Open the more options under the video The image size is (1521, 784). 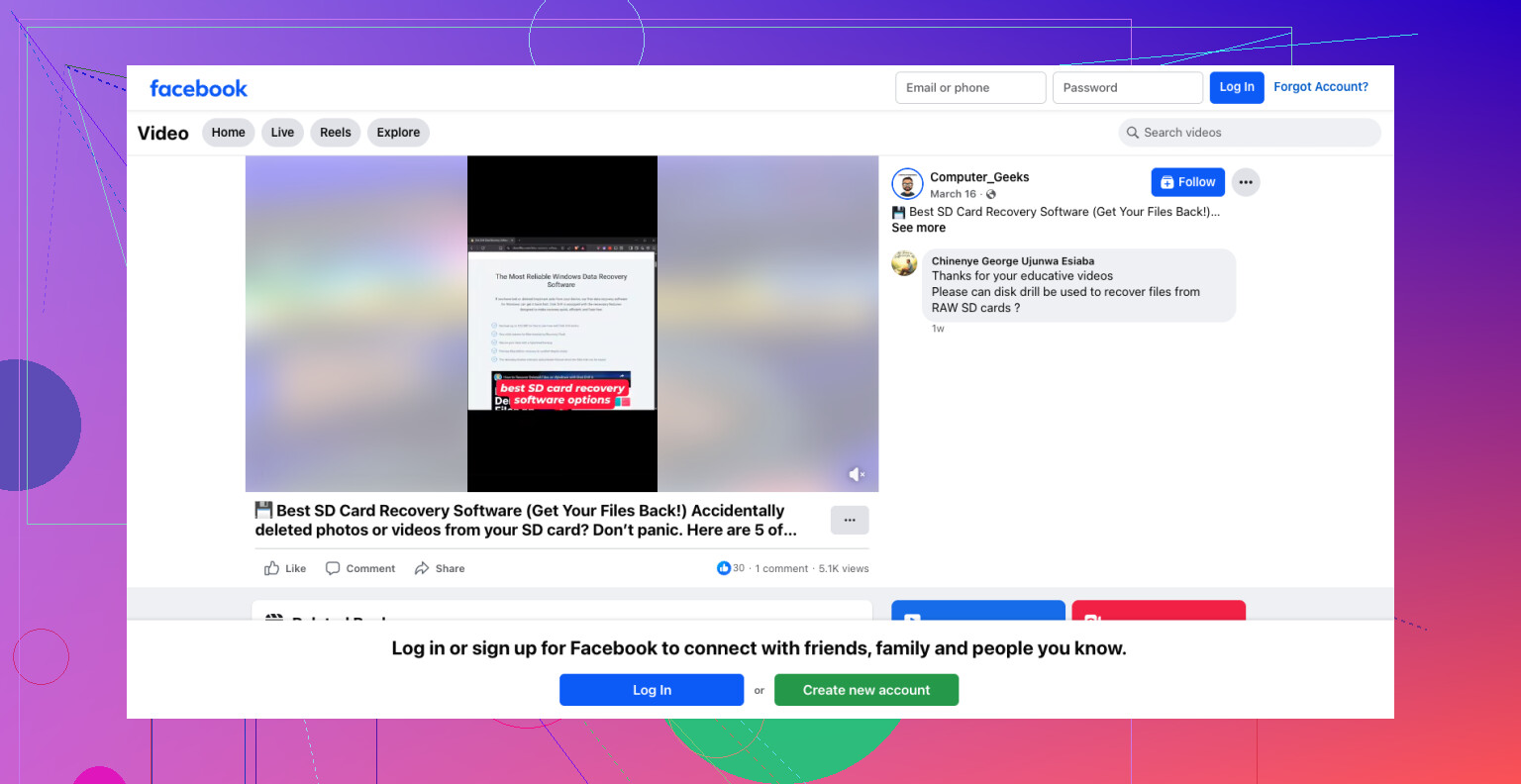(850, 520)
